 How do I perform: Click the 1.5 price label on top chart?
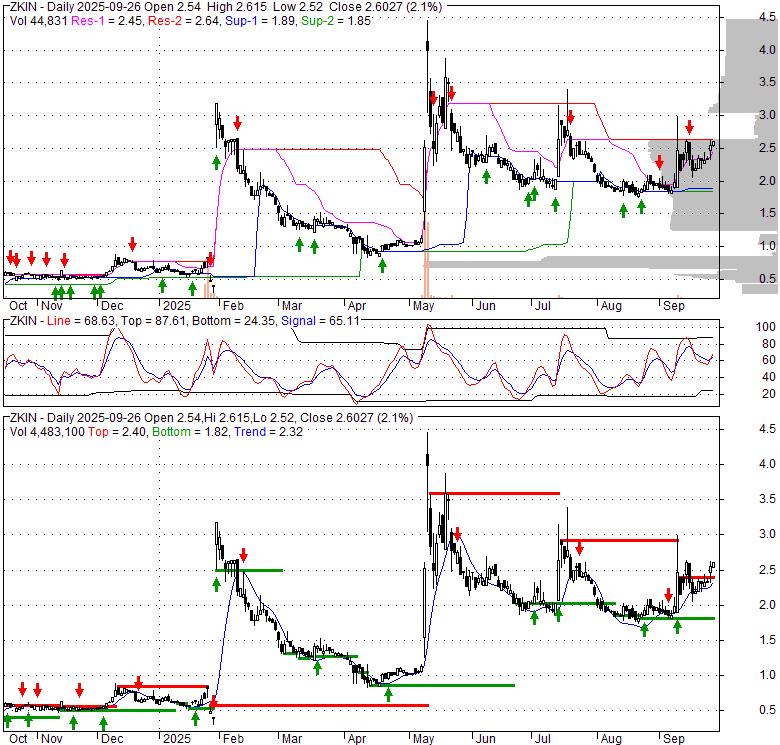[x=767, y=213]
